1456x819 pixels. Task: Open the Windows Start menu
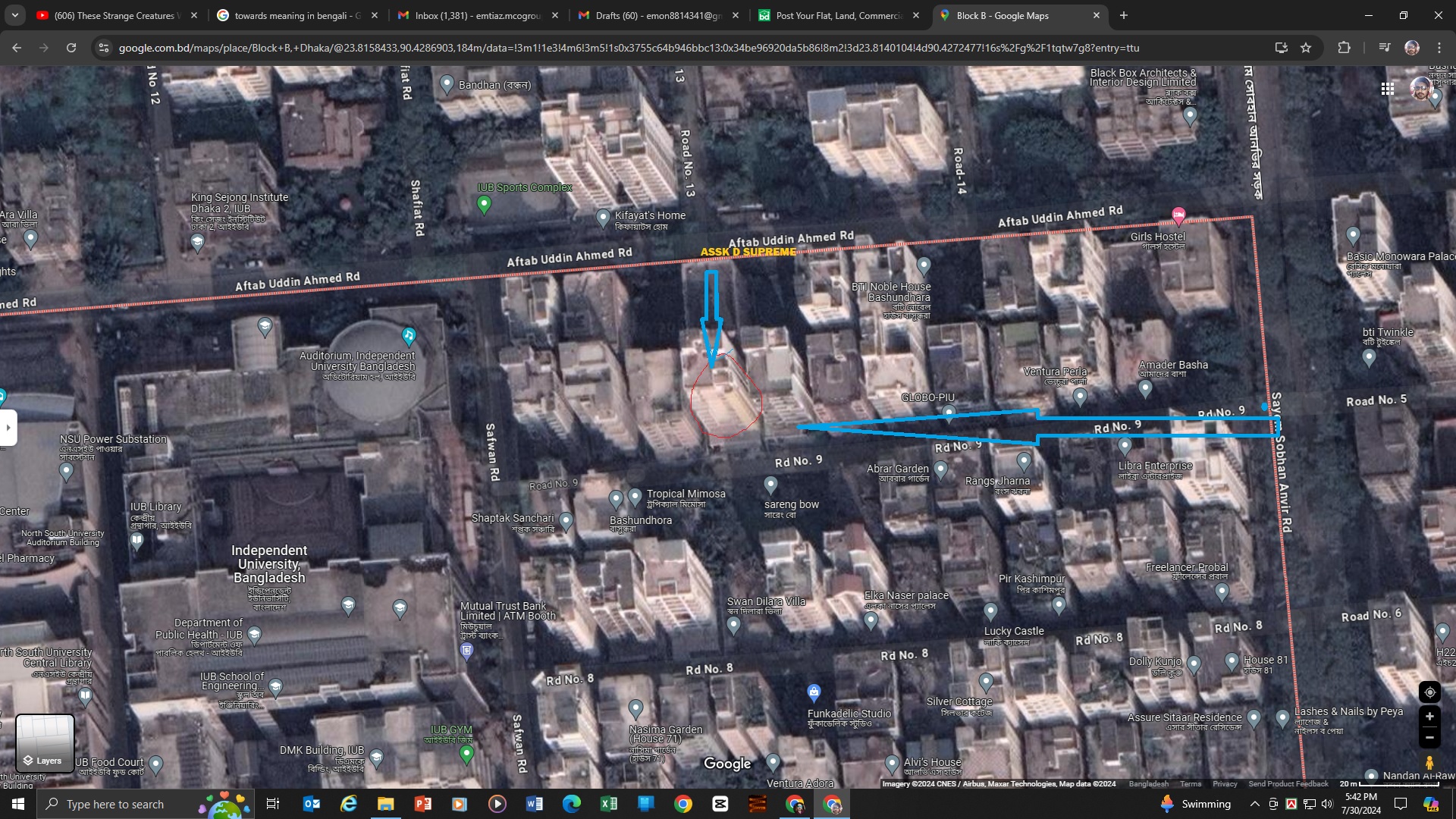pos(18,804)
